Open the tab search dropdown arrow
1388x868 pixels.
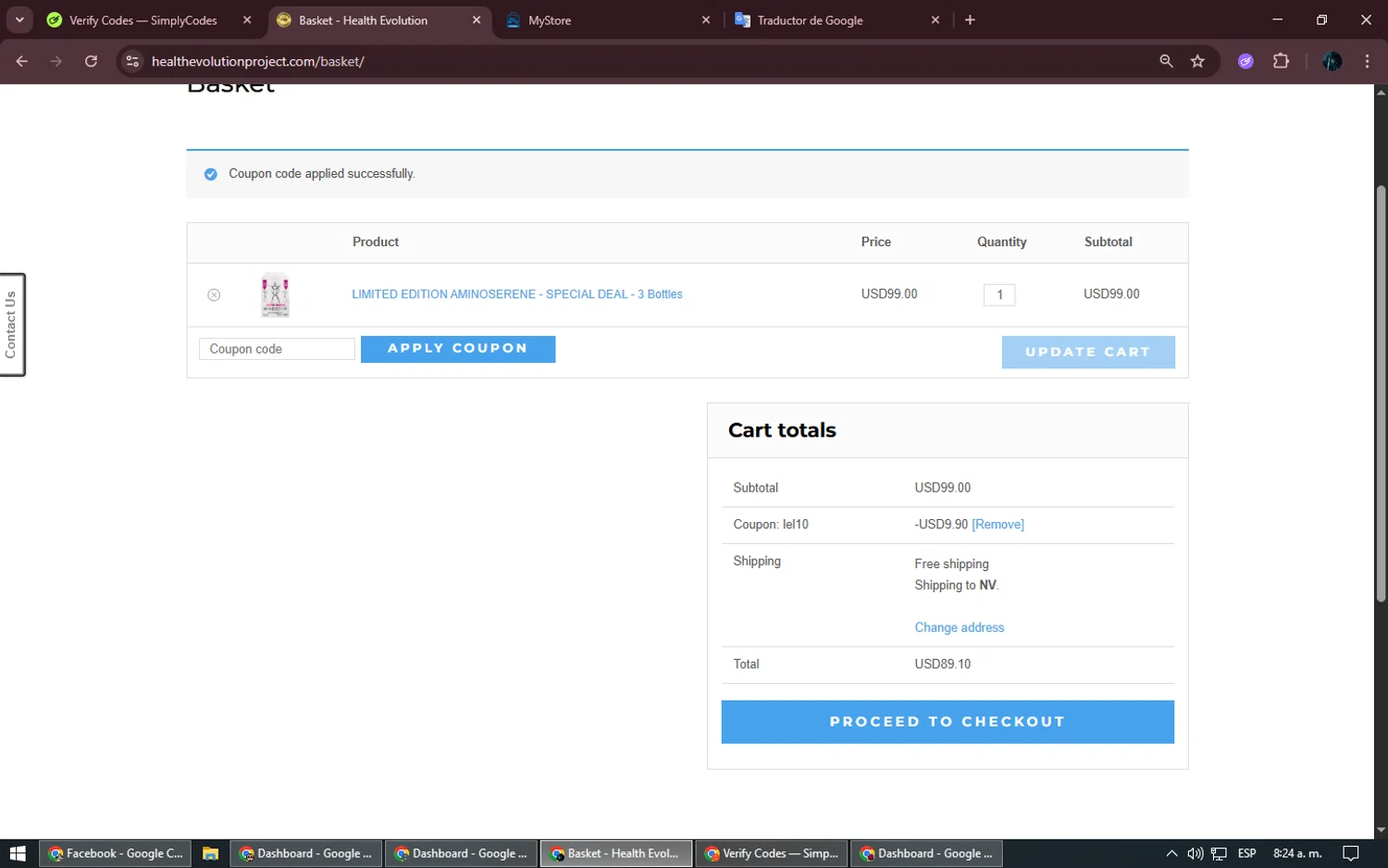[x=19, y=19]
